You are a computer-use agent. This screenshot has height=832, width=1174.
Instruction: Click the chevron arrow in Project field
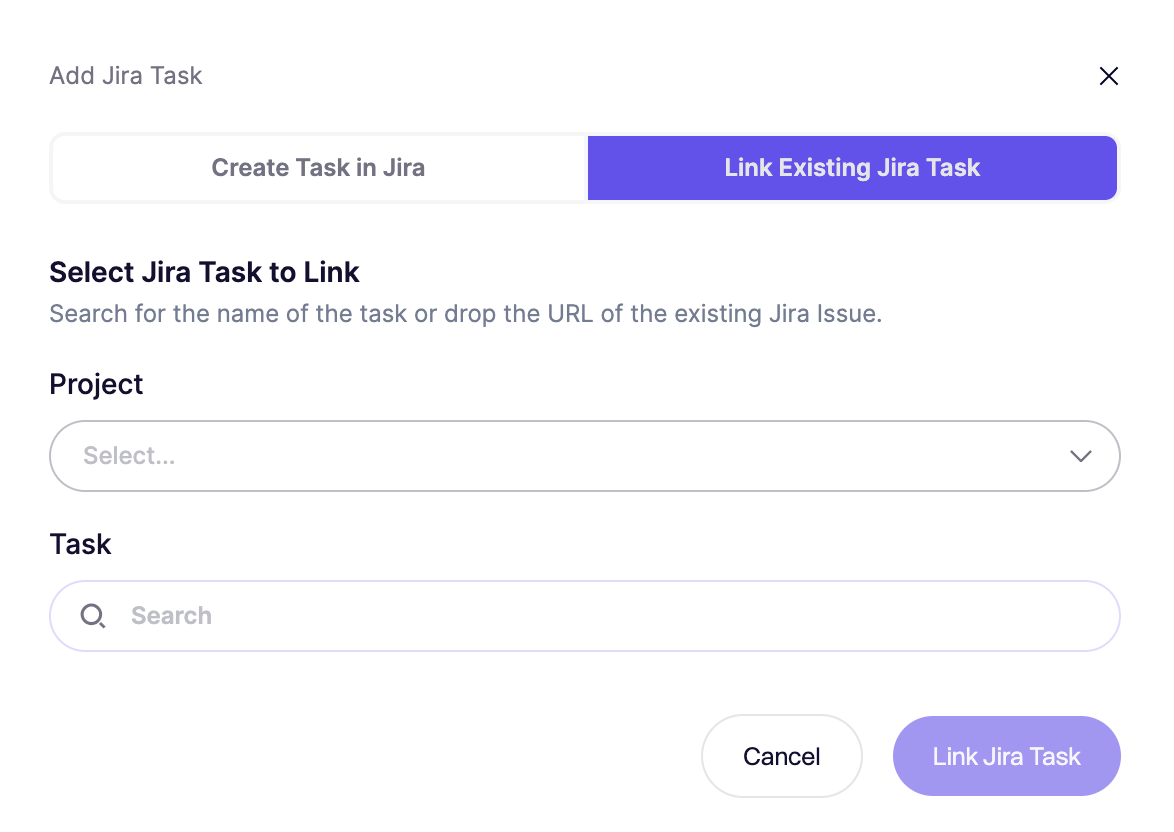coord(1080,456)
